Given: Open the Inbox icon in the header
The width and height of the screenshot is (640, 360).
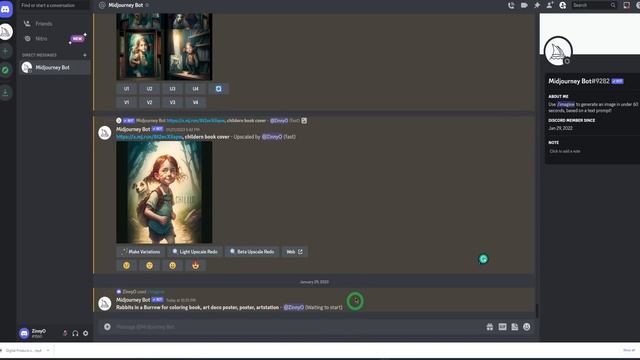Looking at the screenshot, I should pos(627,5).
